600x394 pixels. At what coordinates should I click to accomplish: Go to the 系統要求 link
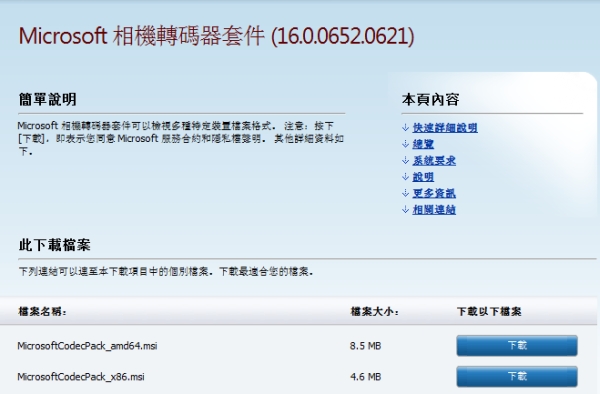point(434,161)
